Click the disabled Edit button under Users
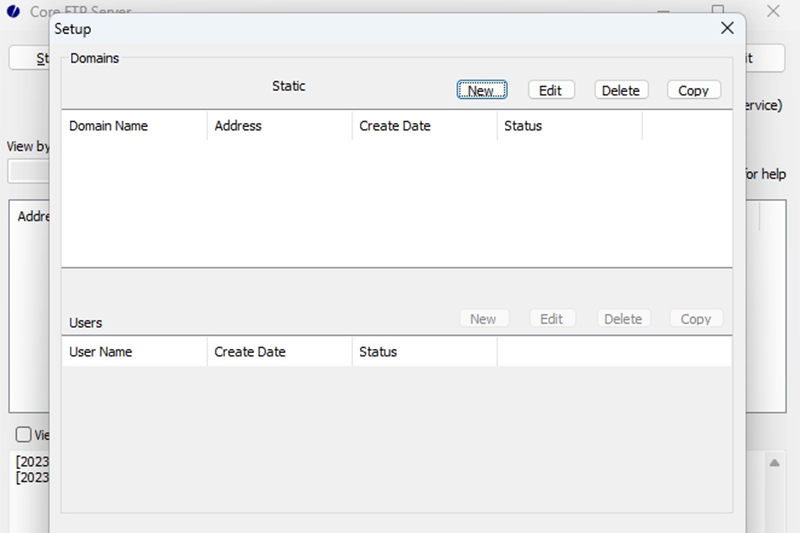 click(x=552, y=319)
